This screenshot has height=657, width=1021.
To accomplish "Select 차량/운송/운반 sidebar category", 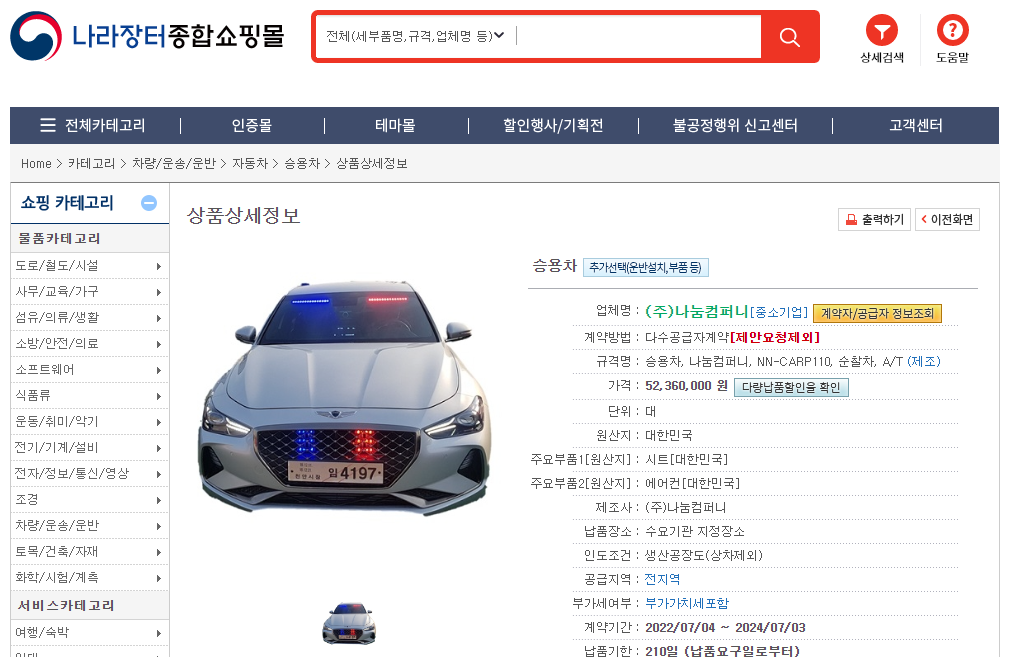I will click(57, 525).
